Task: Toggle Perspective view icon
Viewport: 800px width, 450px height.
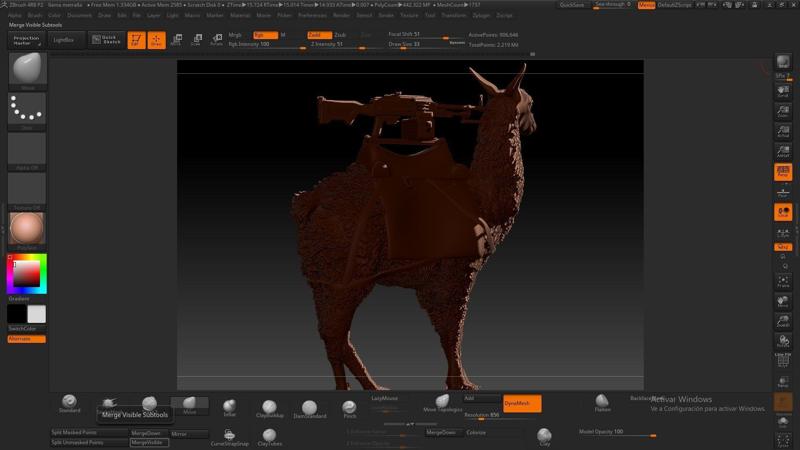Action: 783,172
